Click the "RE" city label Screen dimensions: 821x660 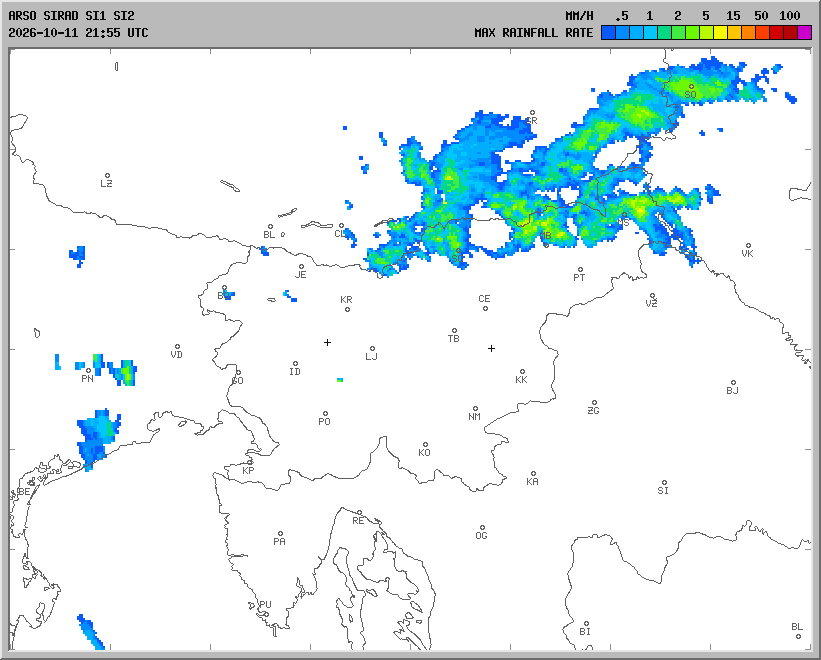[358, 521]
